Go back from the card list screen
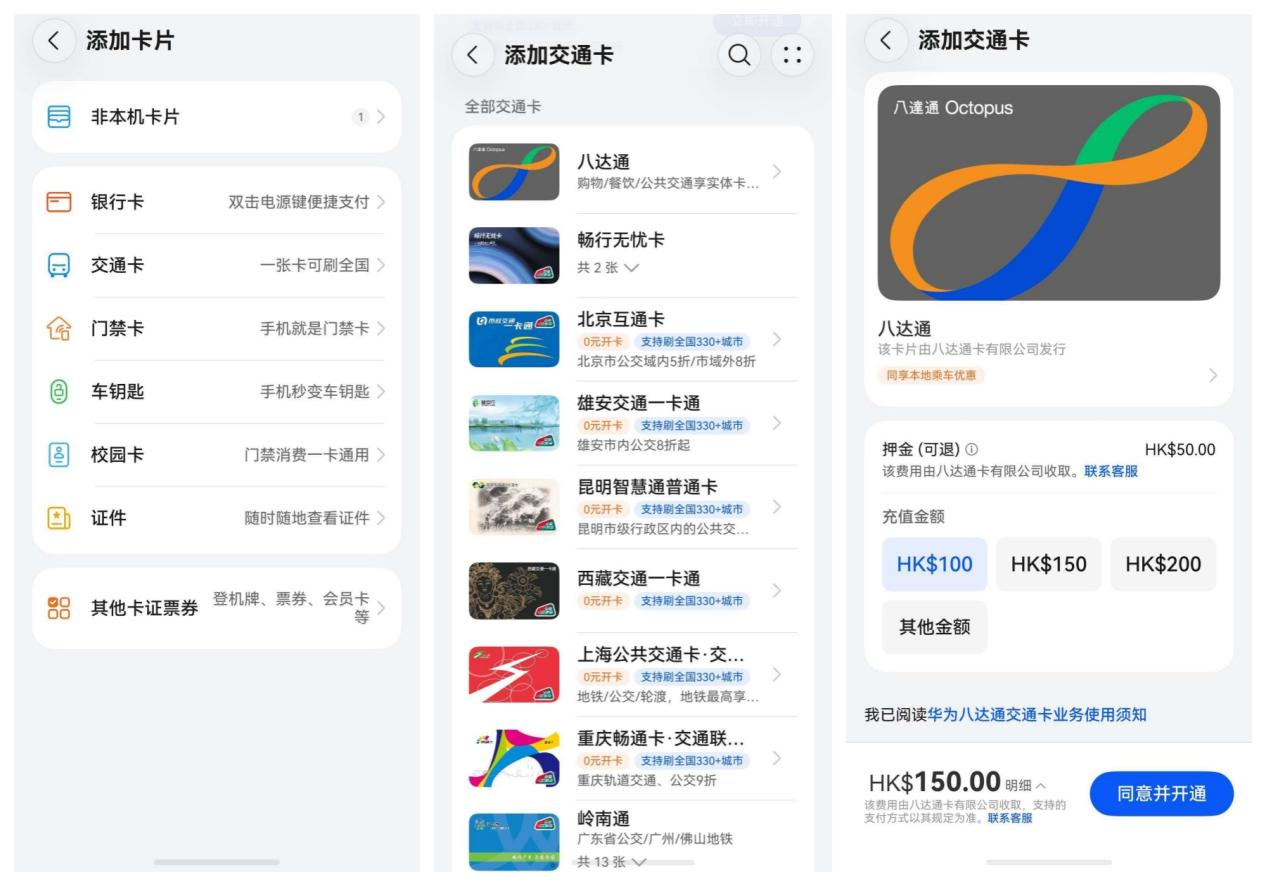Viewport: 1266px width, 886px height. (474, 54)
